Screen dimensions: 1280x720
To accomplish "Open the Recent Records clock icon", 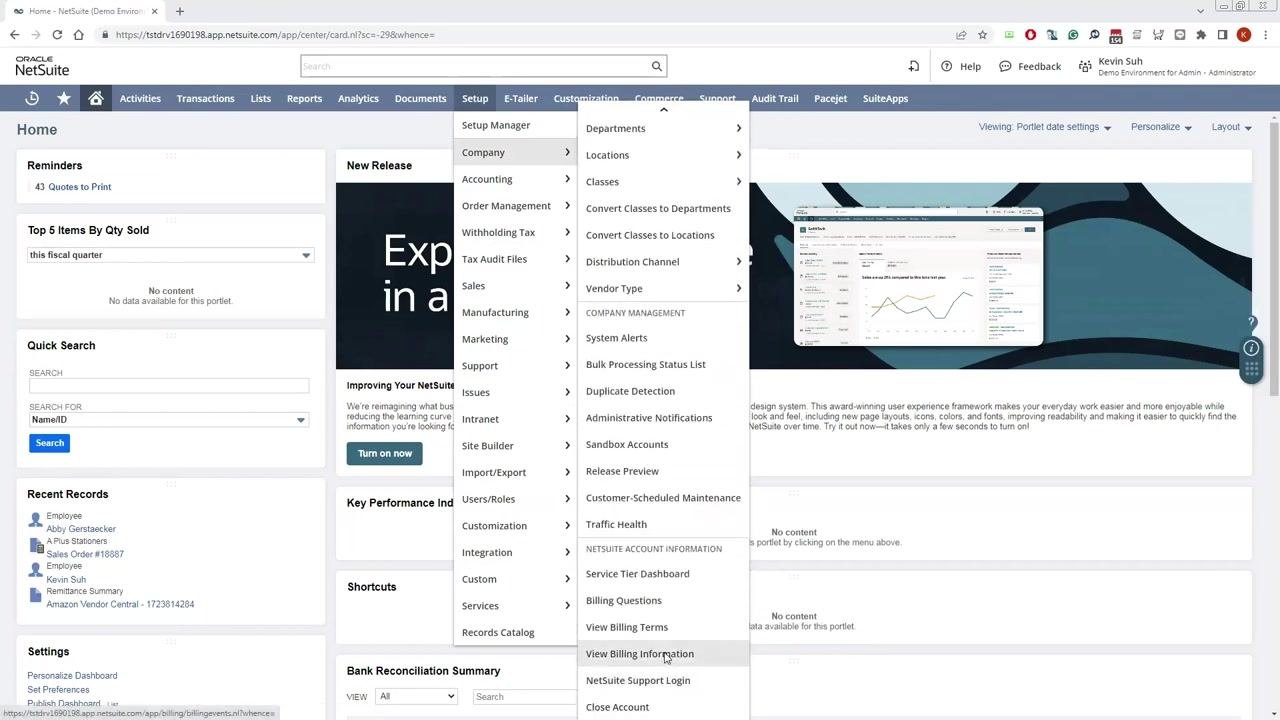I will click(x=32, y=98).
